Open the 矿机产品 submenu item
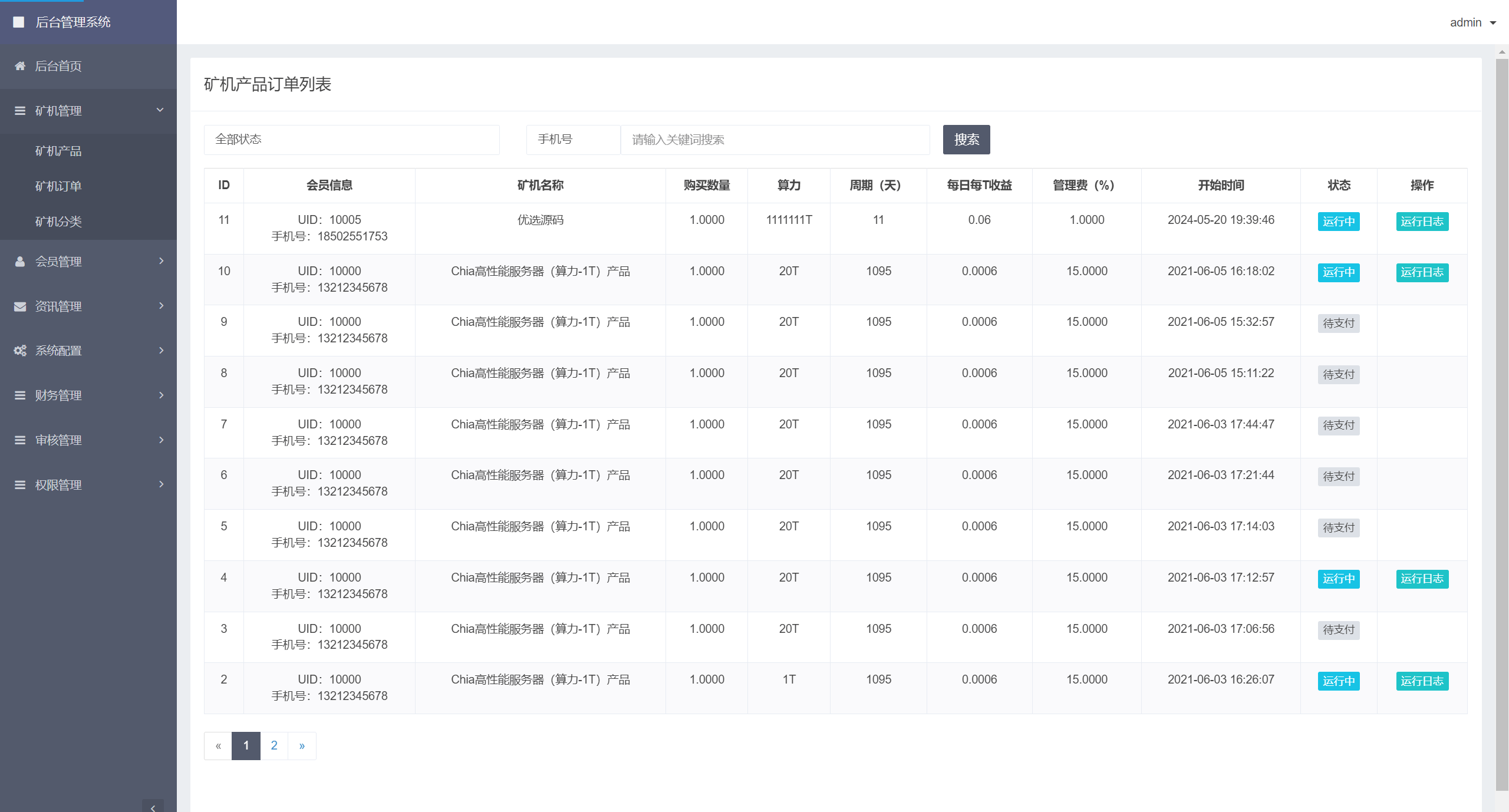This screenshot has width=1509, height=812. pyautogui.click(x=58, y=151)
